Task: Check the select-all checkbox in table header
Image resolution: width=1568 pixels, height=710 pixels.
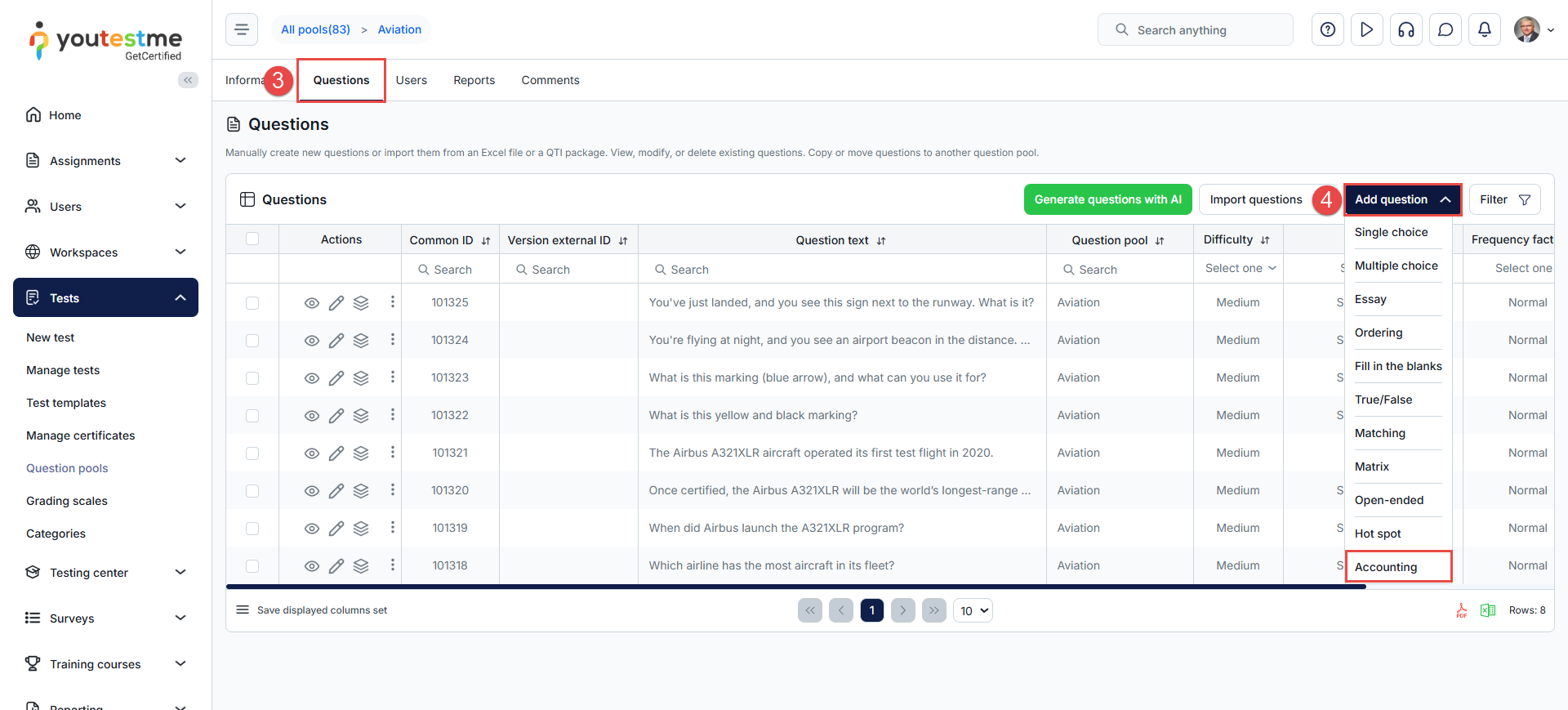Action: coord(252,239)
